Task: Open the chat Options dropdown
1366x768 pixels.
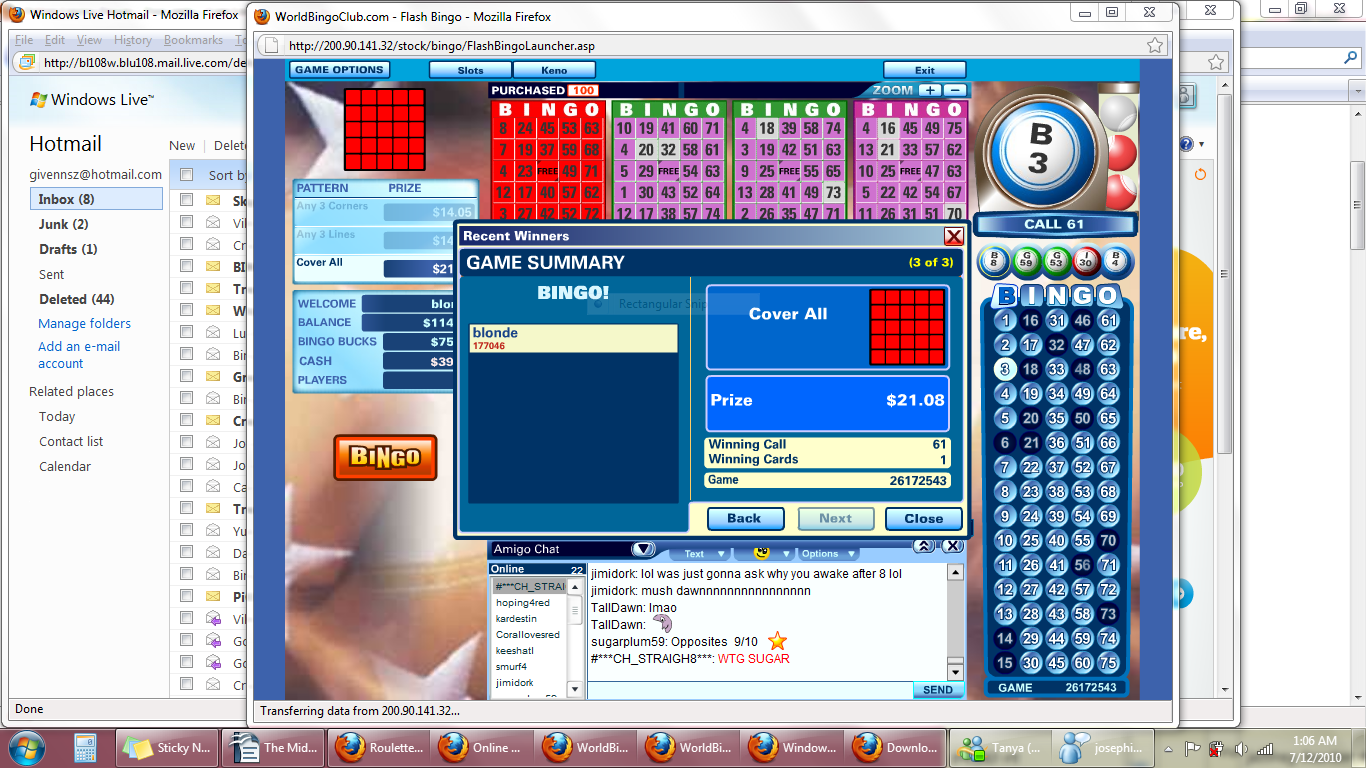Action: tap(828, 554)
